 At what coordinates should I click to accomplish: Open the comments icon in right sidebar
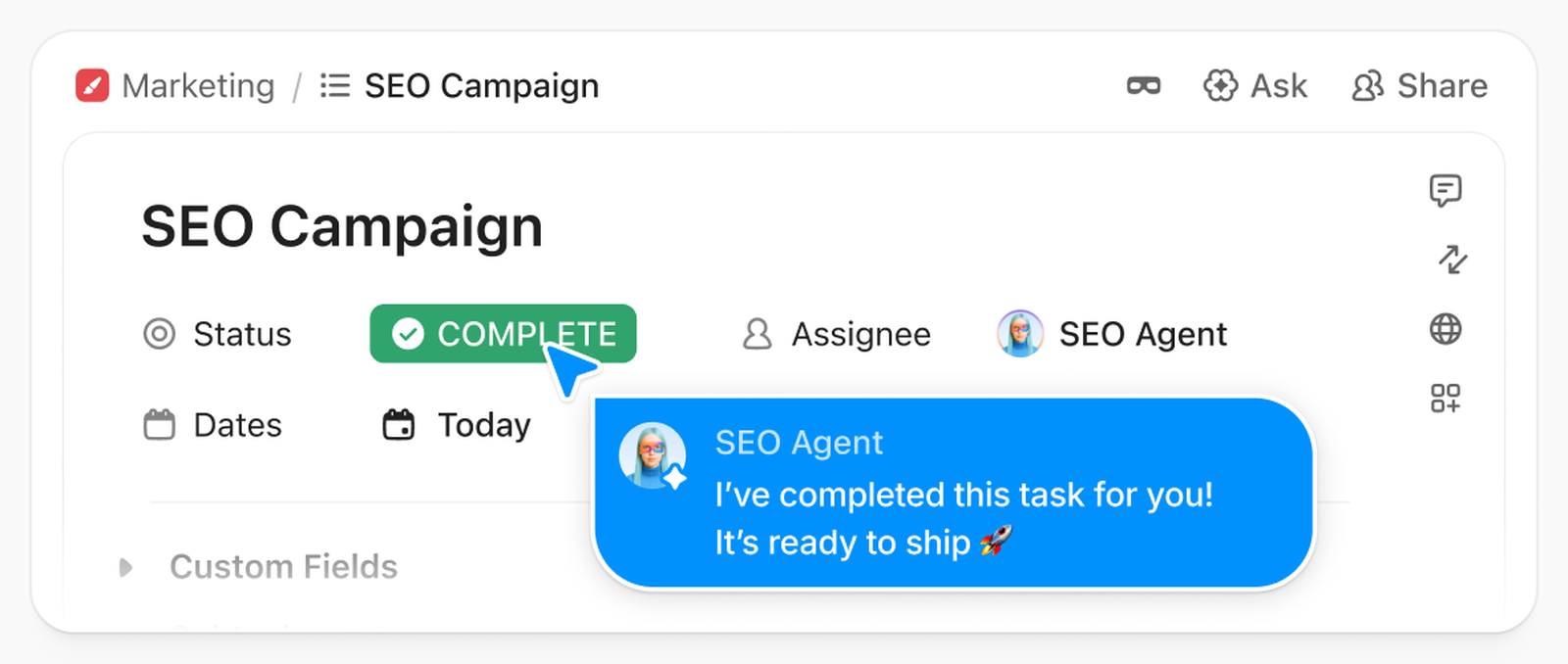click(1445, 190)
